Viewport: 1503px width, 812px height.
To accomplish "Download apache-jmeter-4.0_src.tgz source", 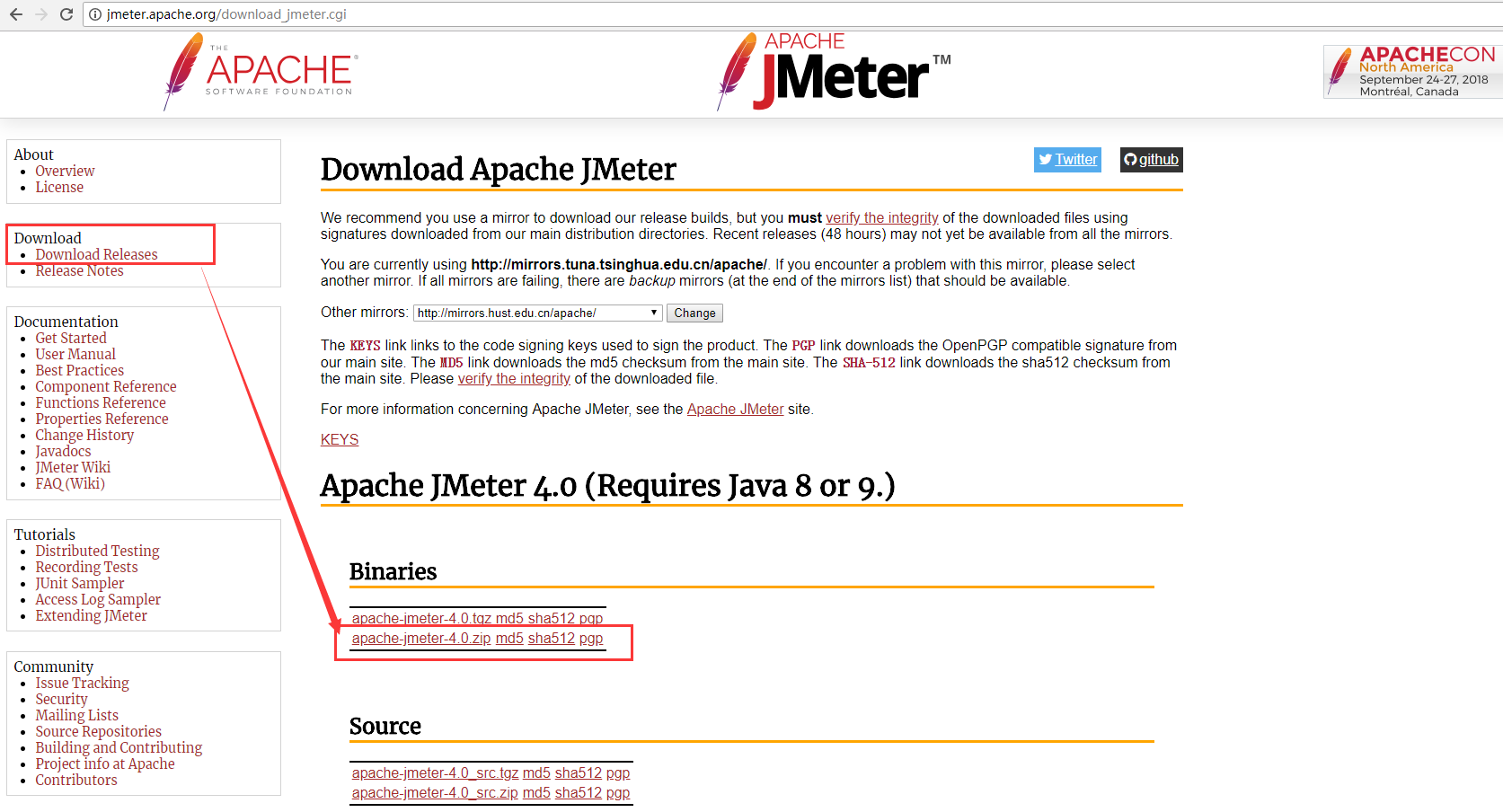I will [x=435, y=772].
